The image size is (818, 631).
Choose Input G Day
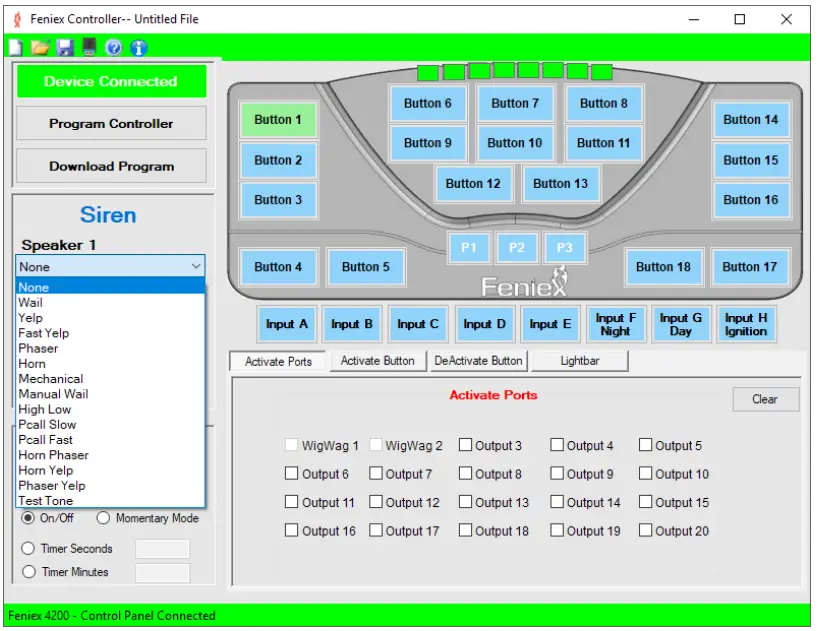pyautogui.click(x=681, y=324)
